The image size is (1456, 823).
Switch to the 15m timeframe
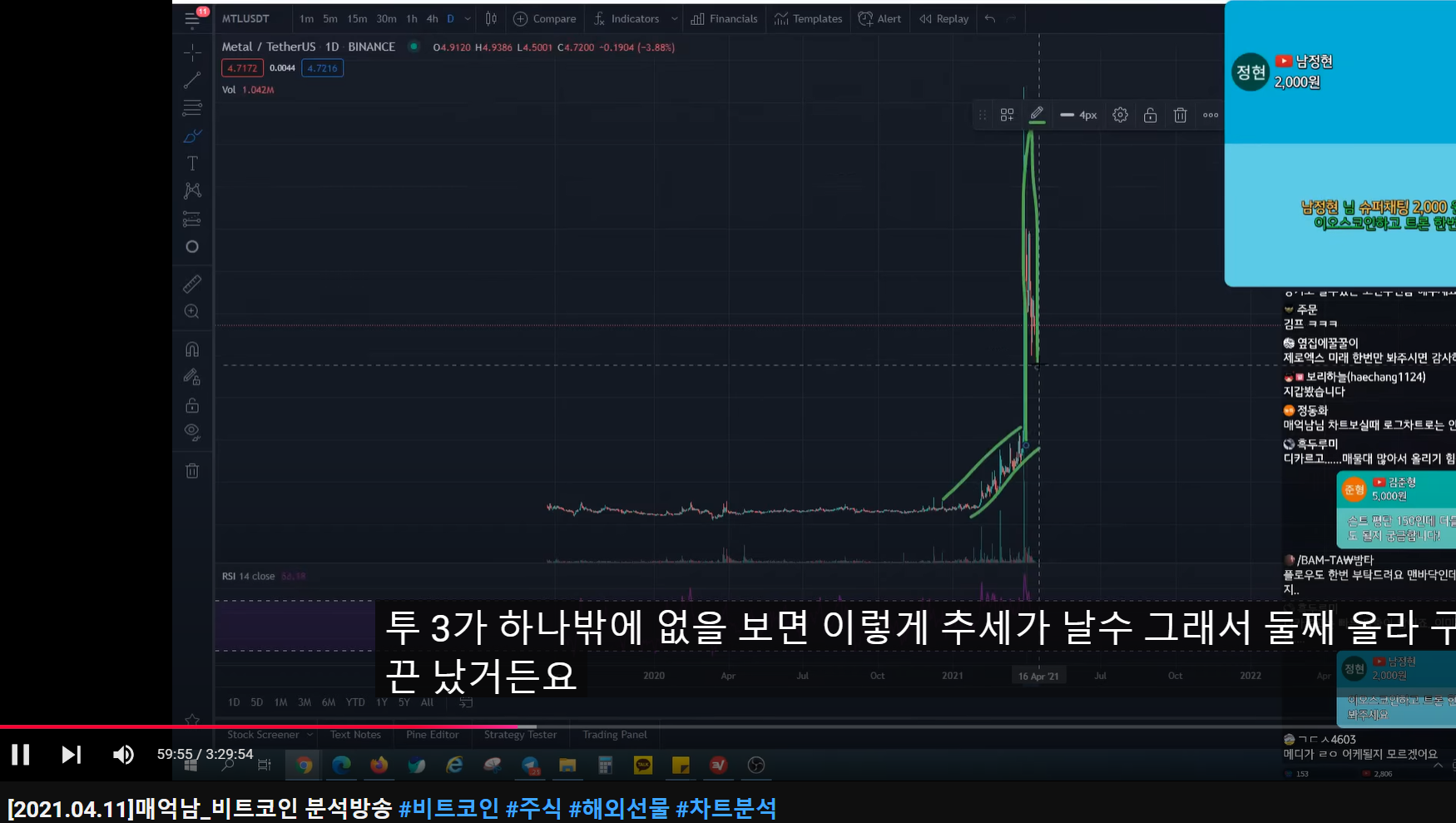pos(357,18)
